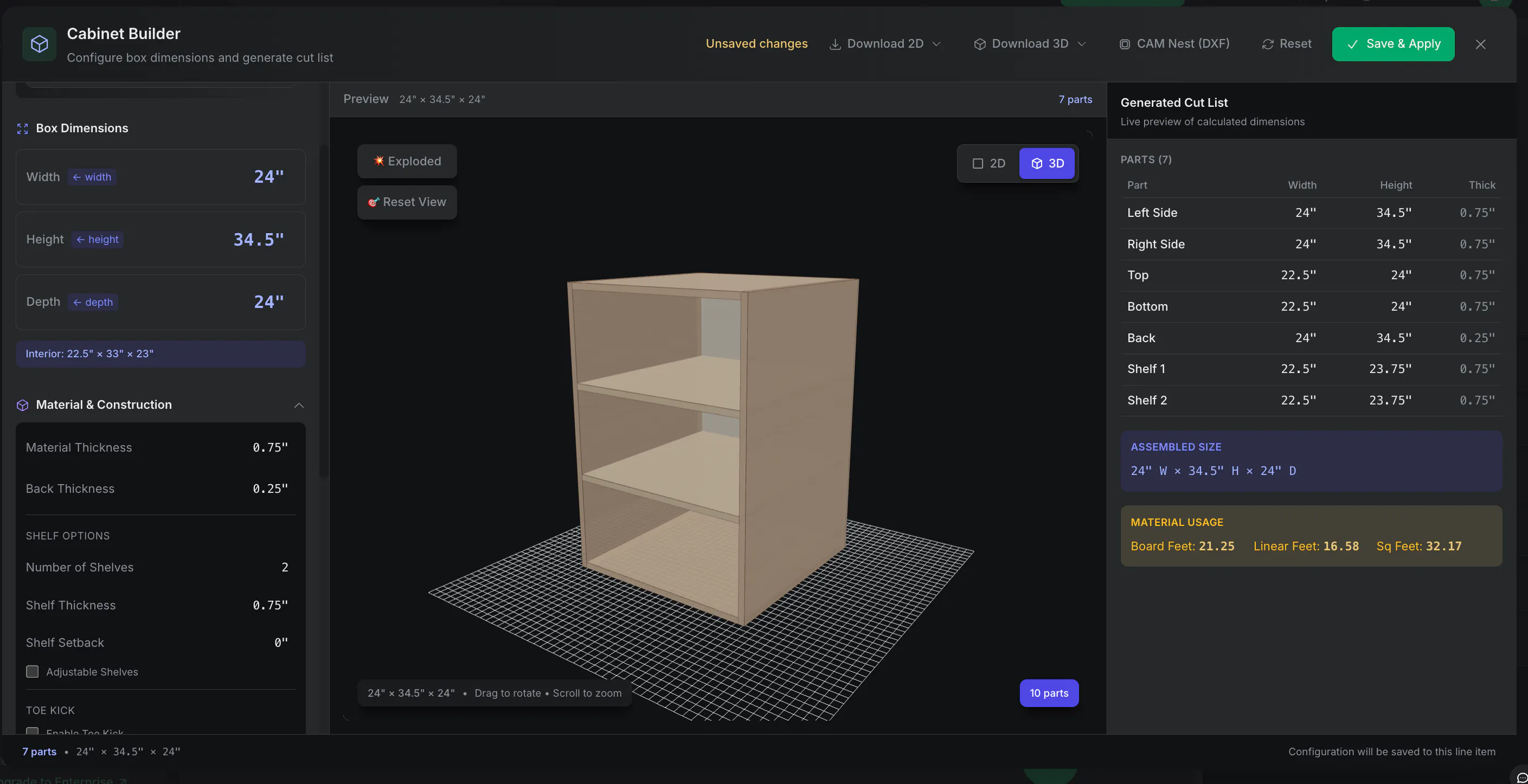1528x784 pixels.
Task: Click CAM Nest (DXF) export
Action: pos(1174,44)
